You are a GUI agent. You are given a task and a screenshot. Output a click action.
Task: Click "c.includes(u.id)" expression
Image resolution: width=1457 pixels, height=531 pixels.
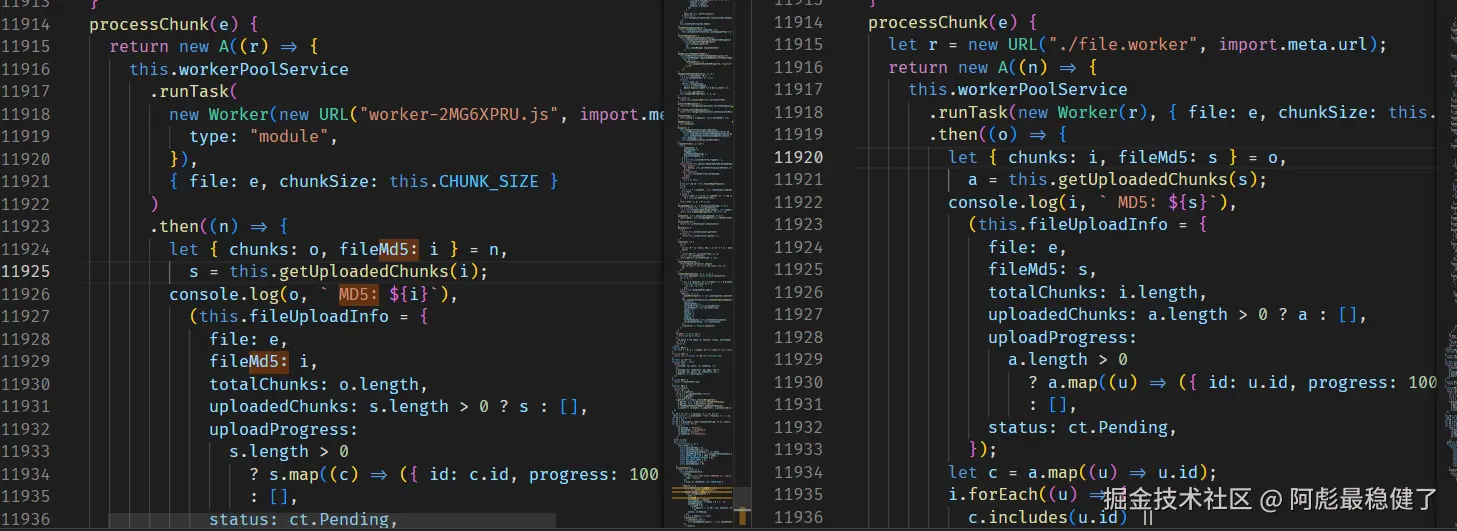click(1048, 517)
